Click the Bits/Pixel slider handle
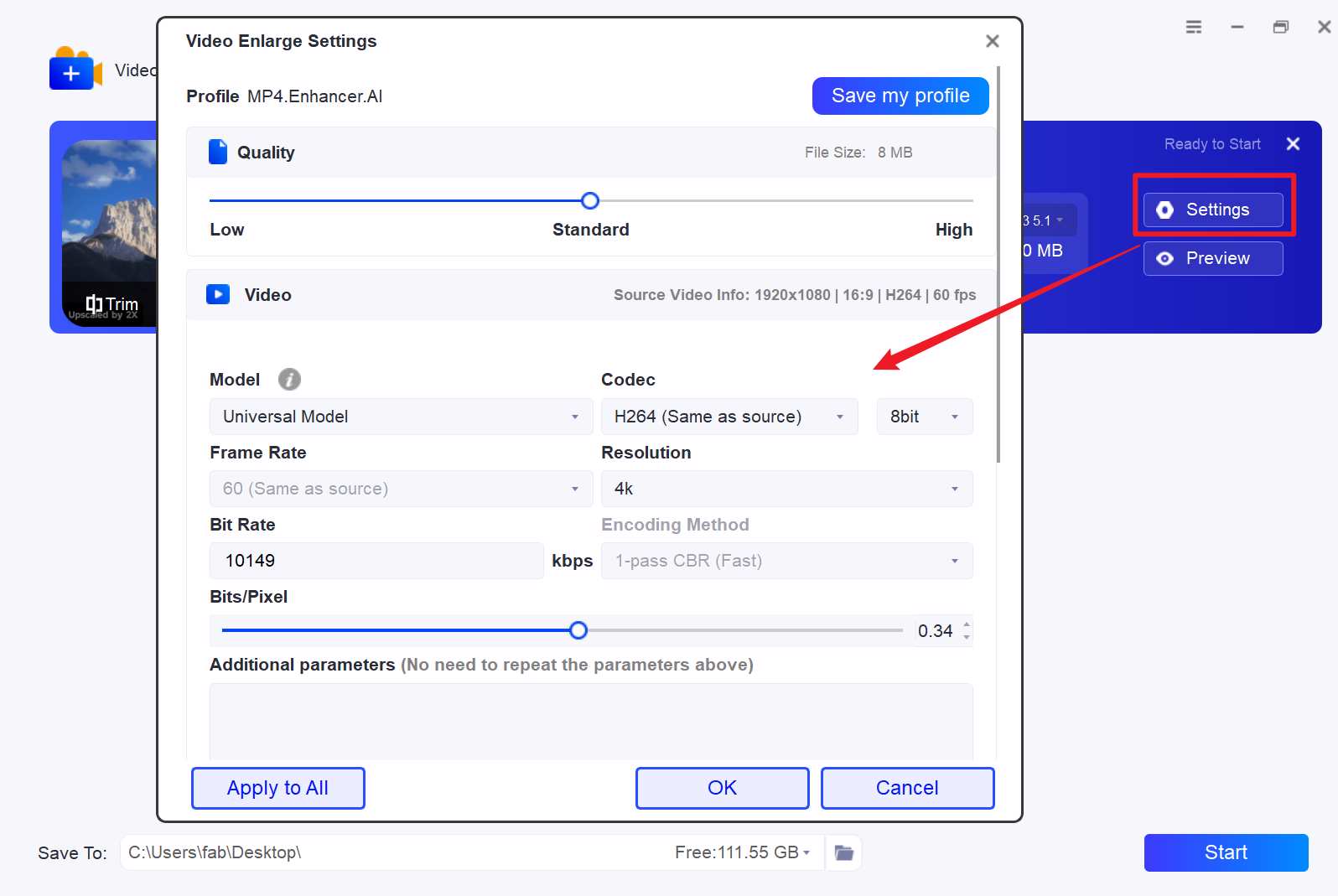The height and width of the screenshot is (896, 1338). (x=578, y=630)
